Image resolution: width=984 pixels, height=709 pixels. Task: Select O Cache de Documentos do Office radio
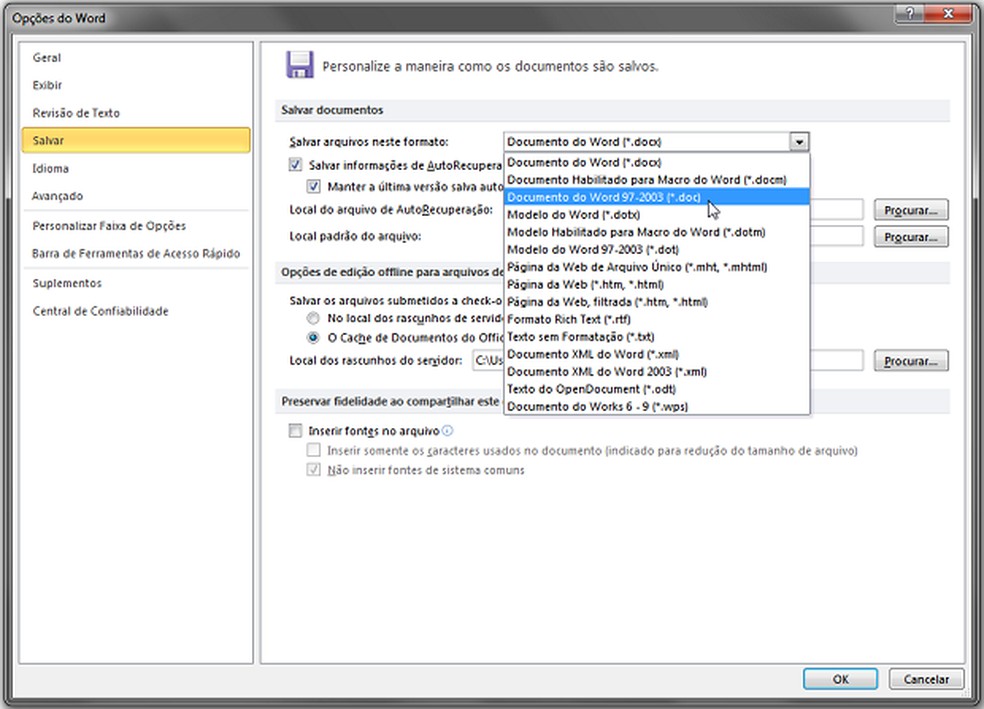click(313, 338)
